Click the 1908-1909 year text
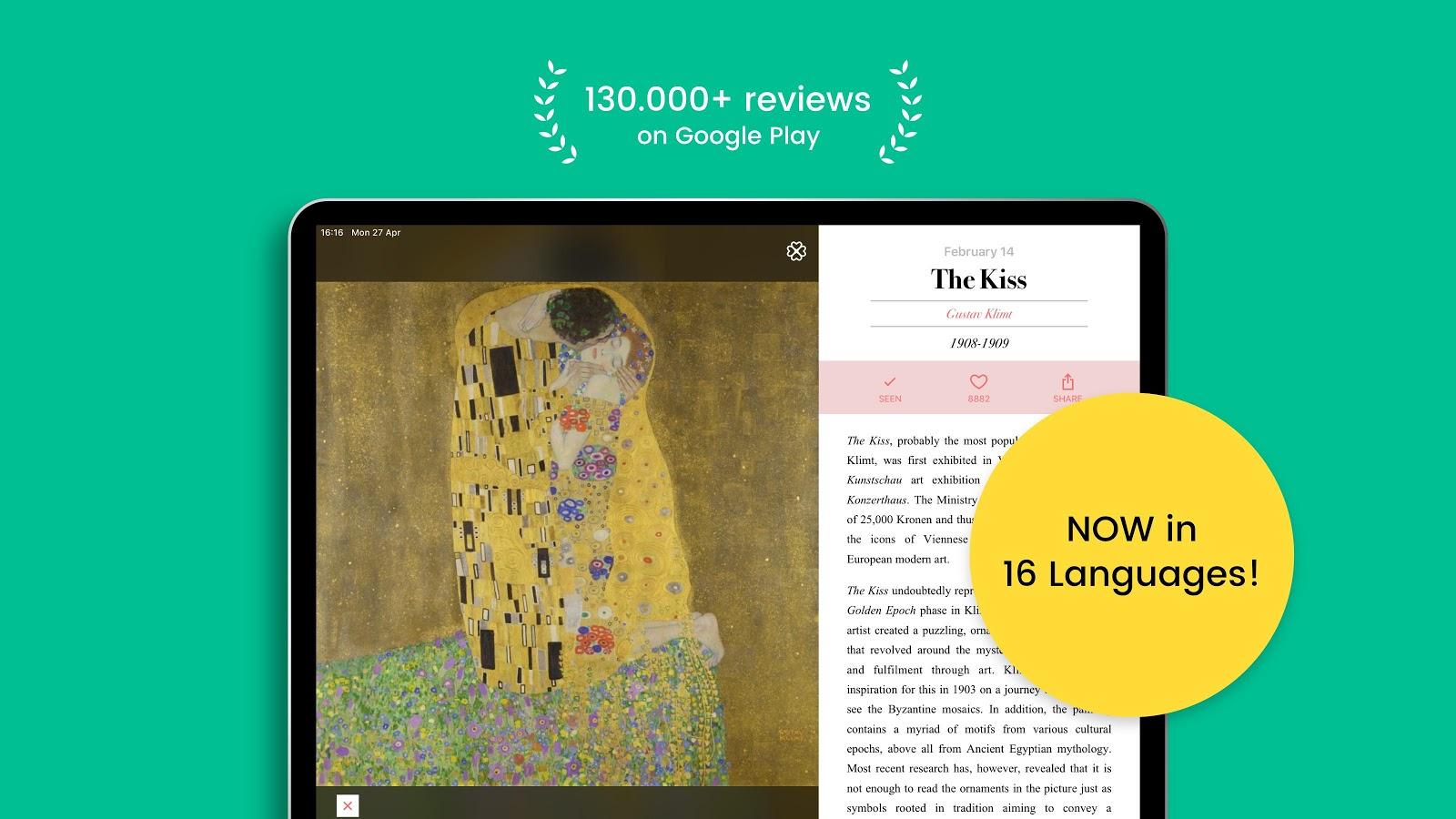The height and width of the screenshot is (819, 1456). [x=979, y=343]
